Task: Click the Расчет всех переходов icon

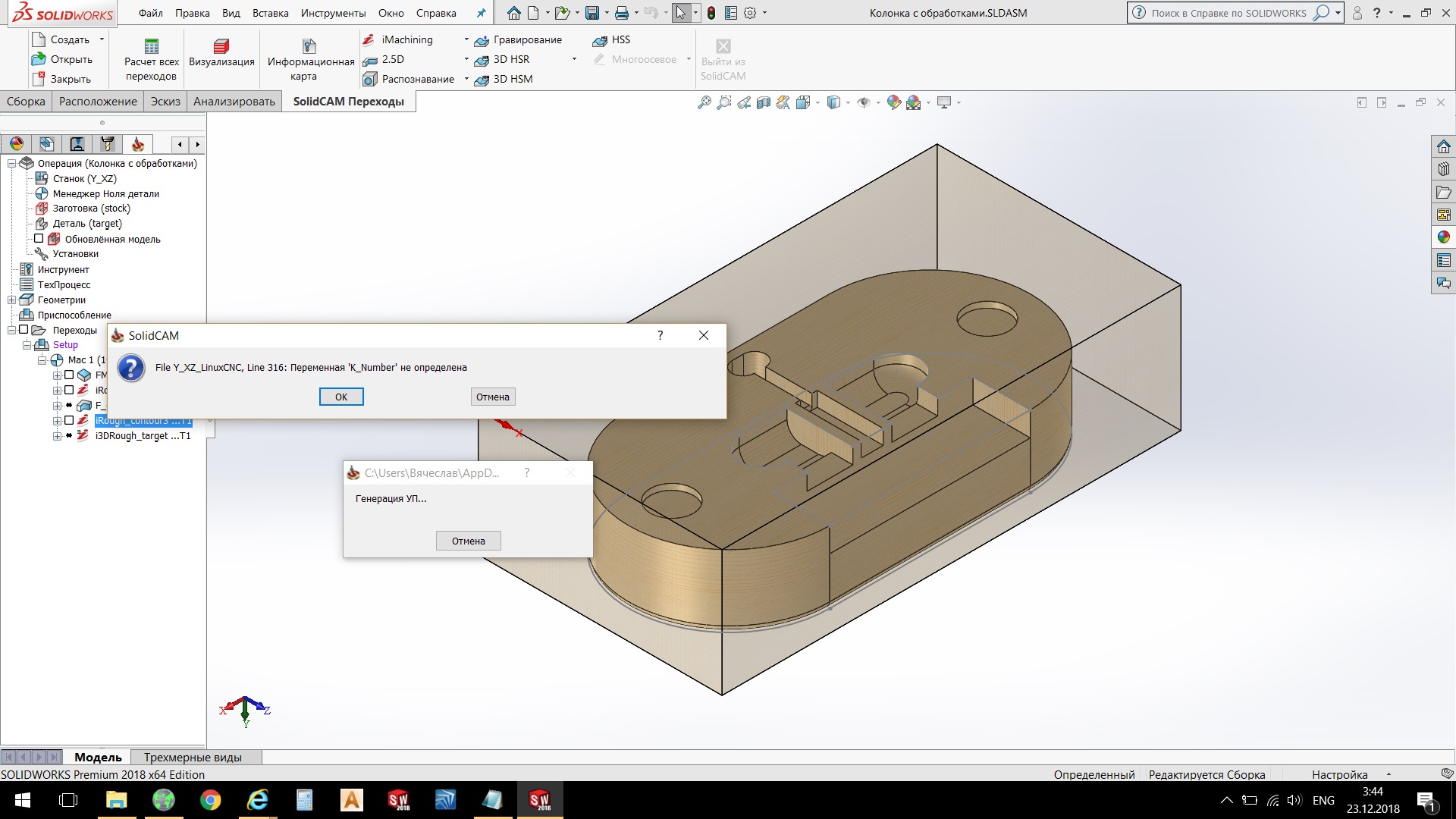Action: coord(152,46)
